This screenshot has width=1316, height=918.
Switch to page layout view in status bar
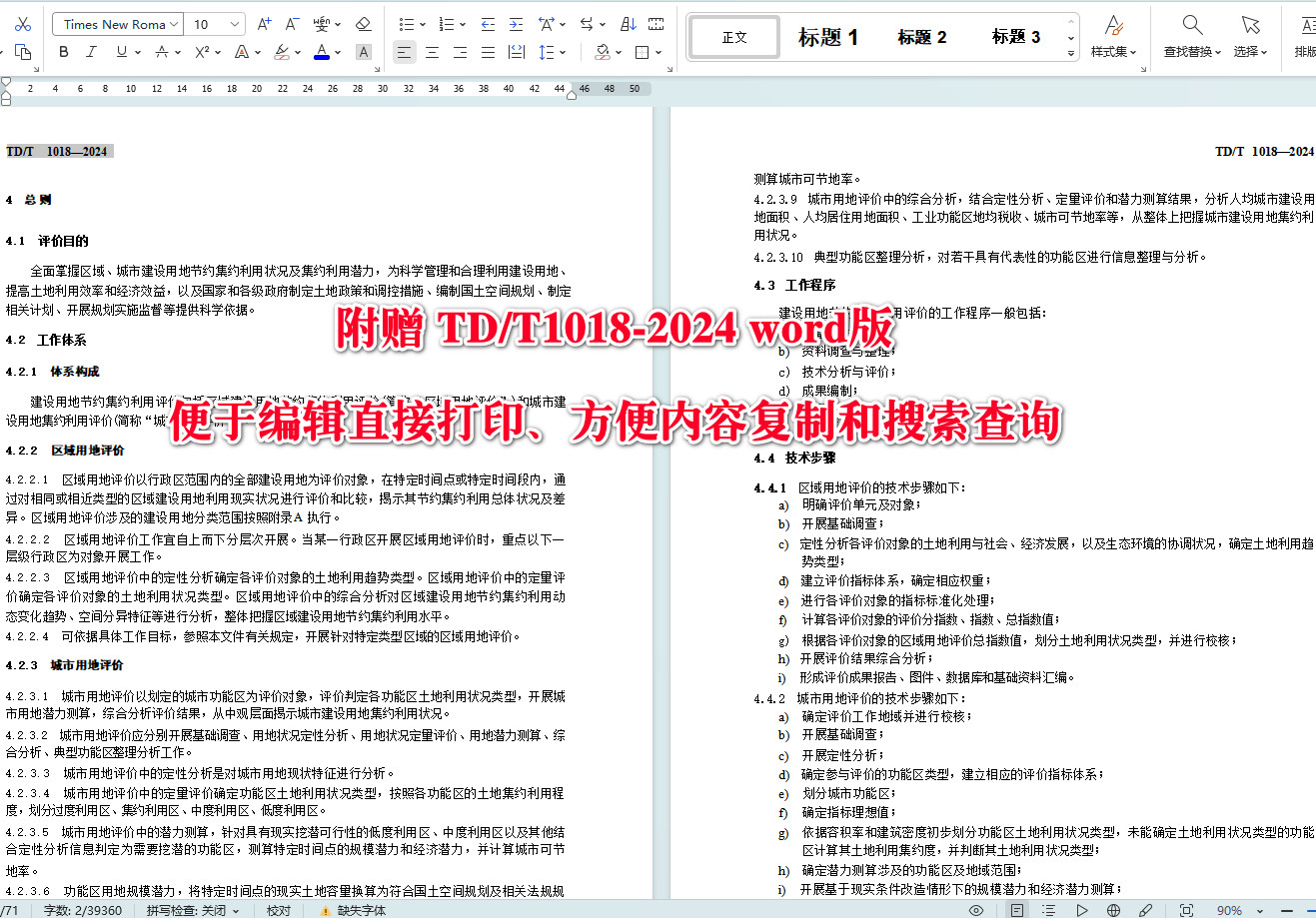pos(1016,910)
